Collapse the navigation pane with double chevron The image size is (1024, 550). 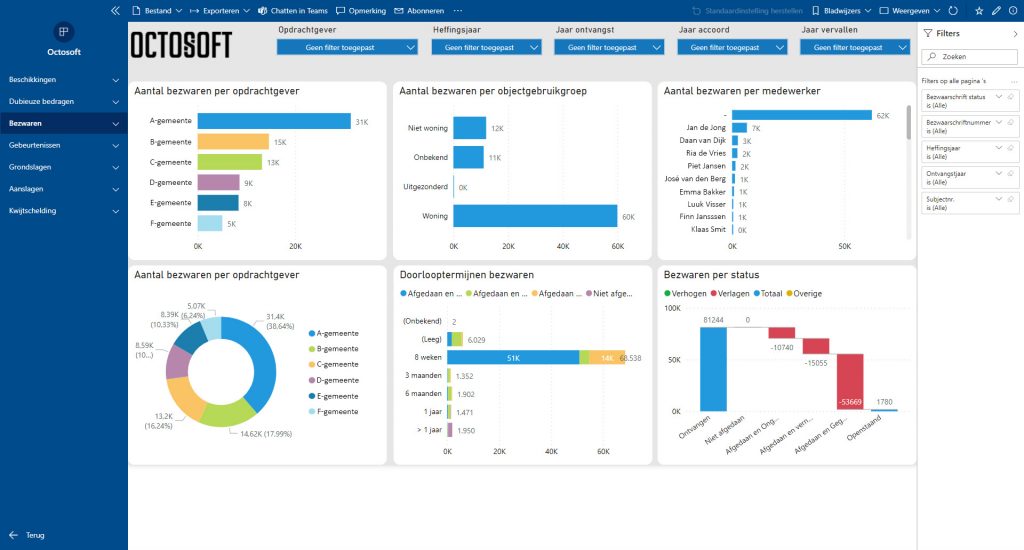116,10
